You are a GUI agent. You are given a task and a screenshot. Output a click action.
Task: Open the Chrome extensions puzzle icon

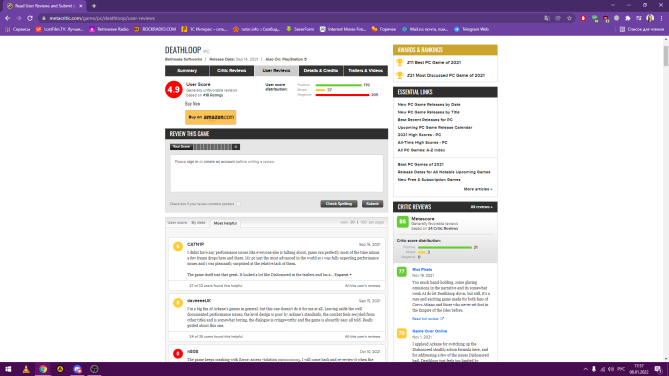point(628,18)
